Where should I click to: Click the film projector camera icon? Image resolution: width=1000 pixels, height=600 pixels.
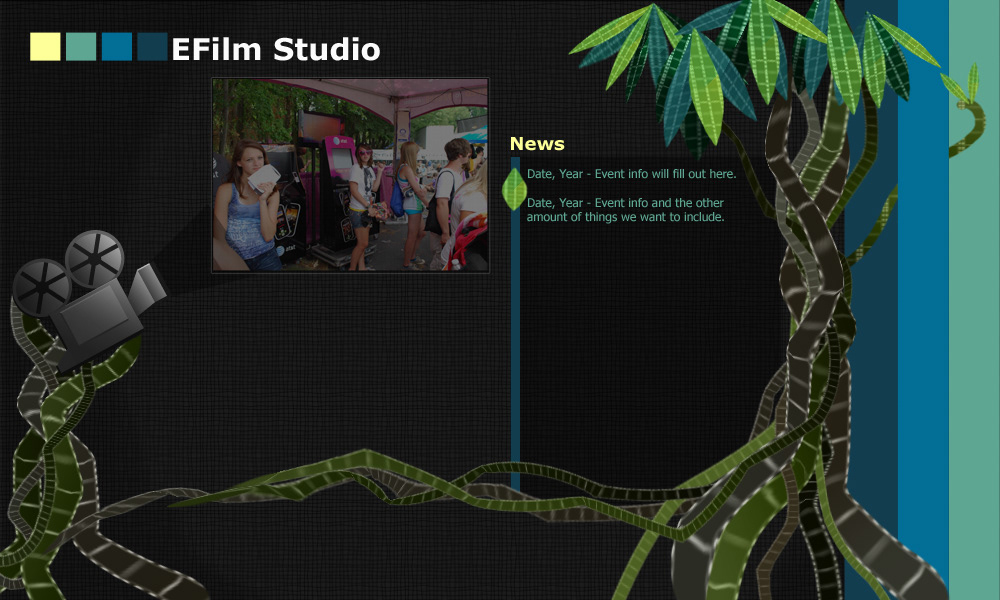click(89, 300)
